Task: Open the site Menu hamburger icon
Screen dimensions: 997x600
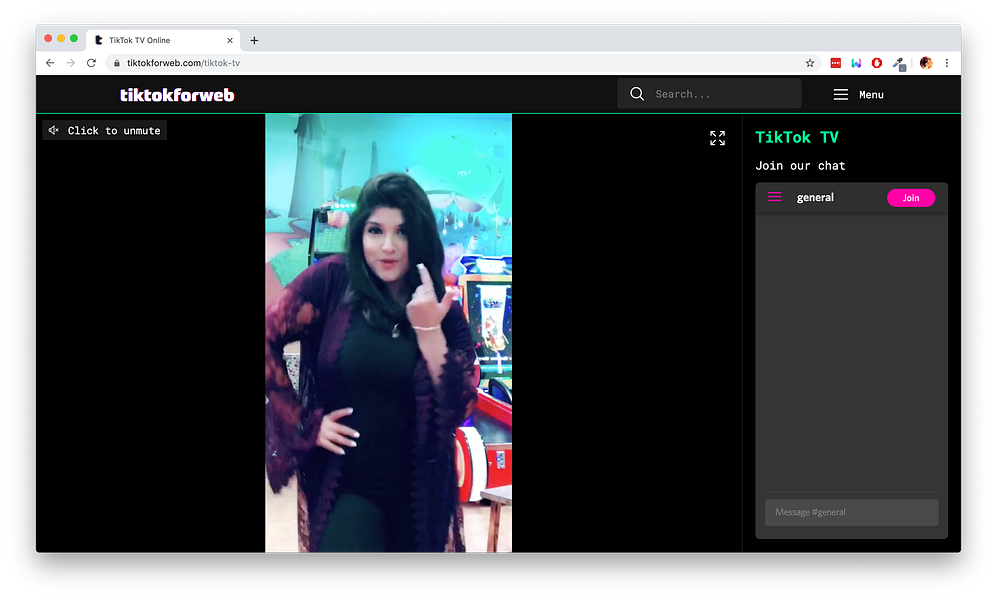Action: pos(841,94)
